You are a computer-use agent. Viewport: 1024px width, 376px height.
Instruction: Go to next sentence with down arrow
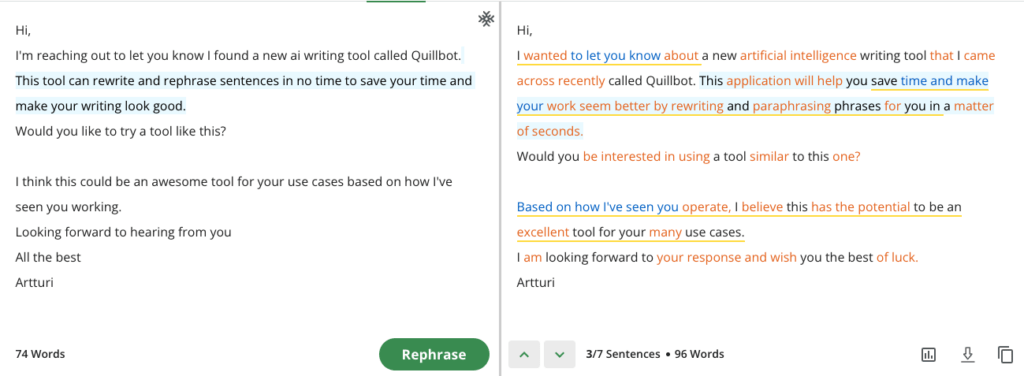[559, 354]
